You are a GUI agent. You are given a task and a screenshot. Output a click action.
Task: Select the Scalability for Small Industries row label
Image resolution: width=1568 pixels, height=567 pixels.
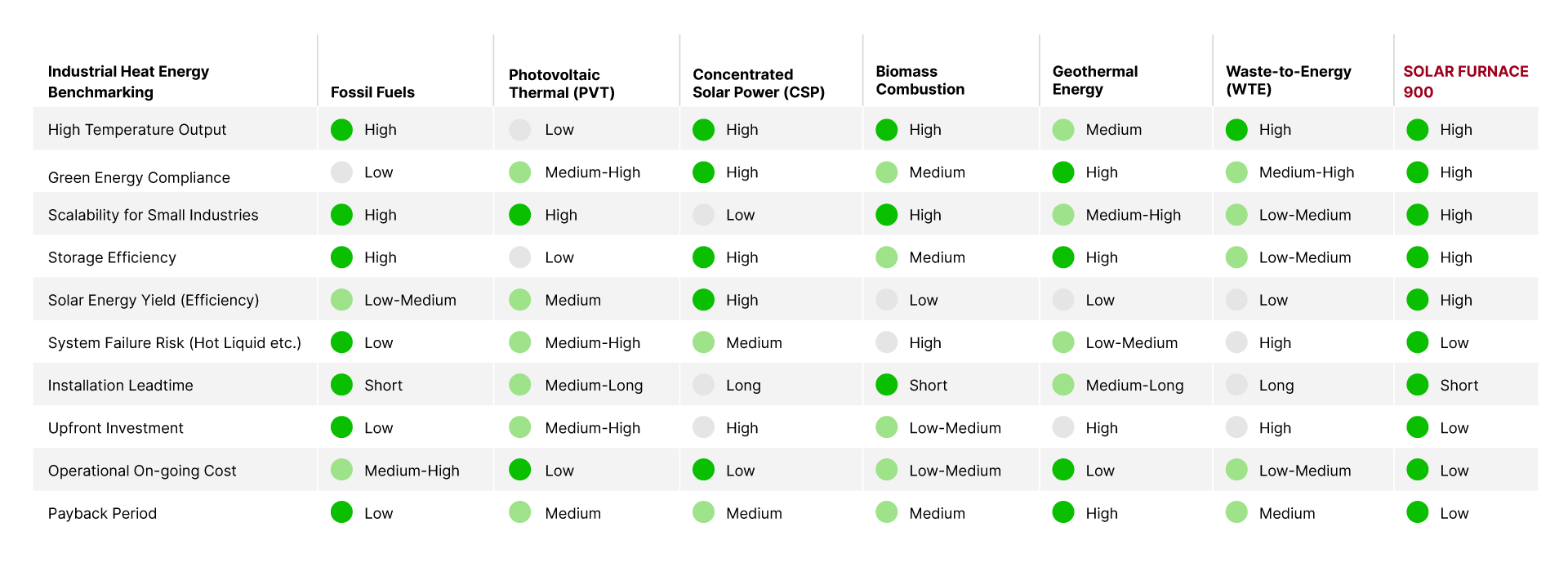153,215
